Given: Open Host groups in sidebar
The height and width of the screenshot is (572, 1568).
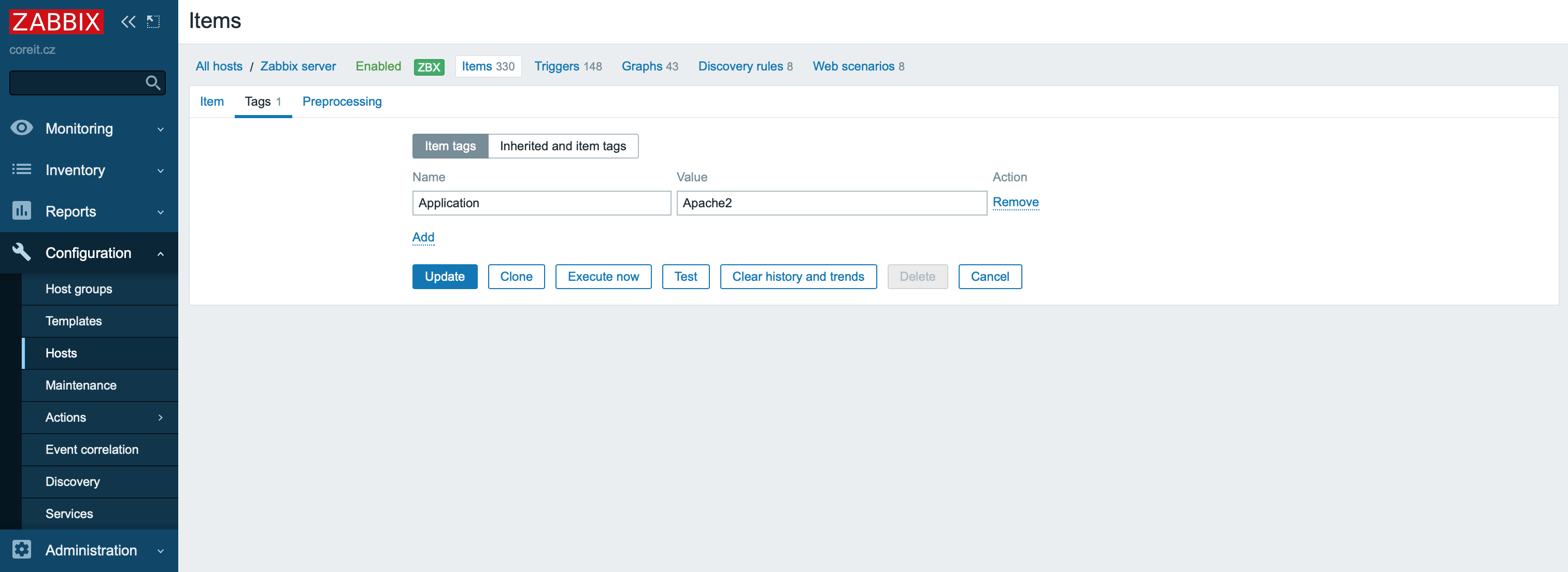Looking at the screenshot, I should tap(100, 289).
